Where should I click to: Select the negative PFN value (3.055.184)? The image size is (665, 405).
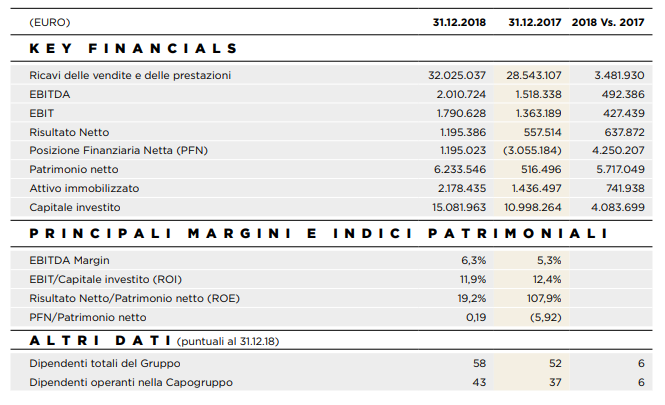tap(532, 150)
